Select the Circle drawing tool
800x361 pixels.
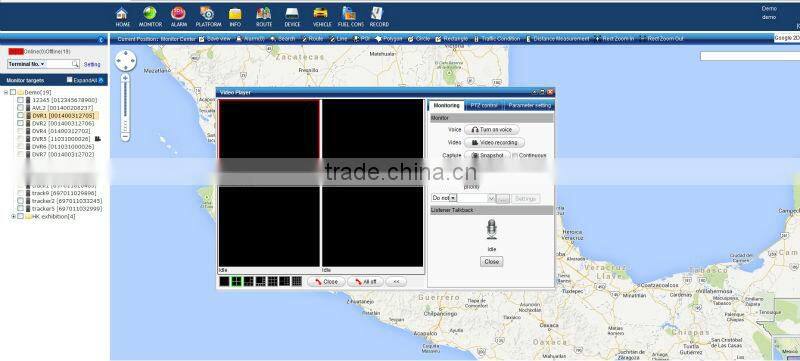419,39
